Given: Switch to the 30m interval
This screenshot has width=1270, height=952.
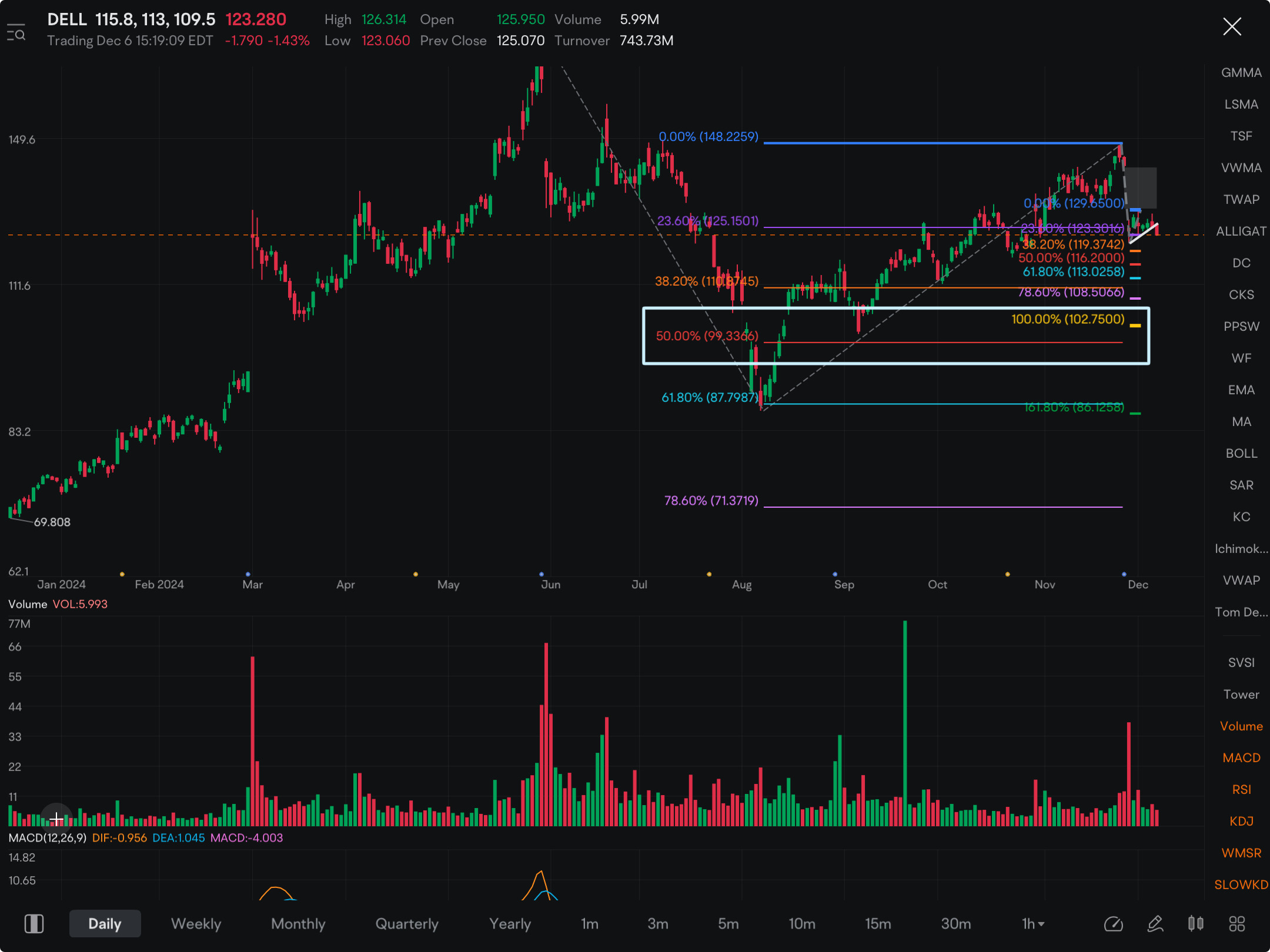Looking at the screenshot, I should point(955,924).
